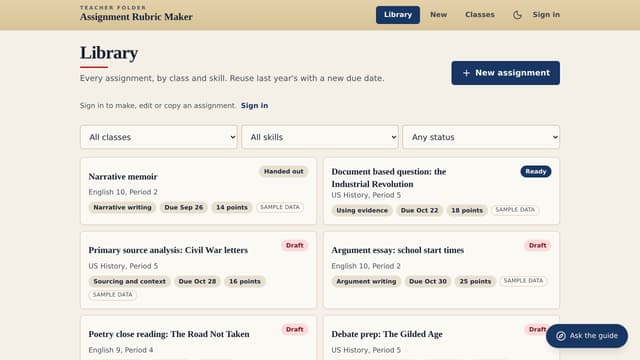The image size is (640, 360).
Task: Open Document based question: Industrial Revolution
Action: coord(389,178)
